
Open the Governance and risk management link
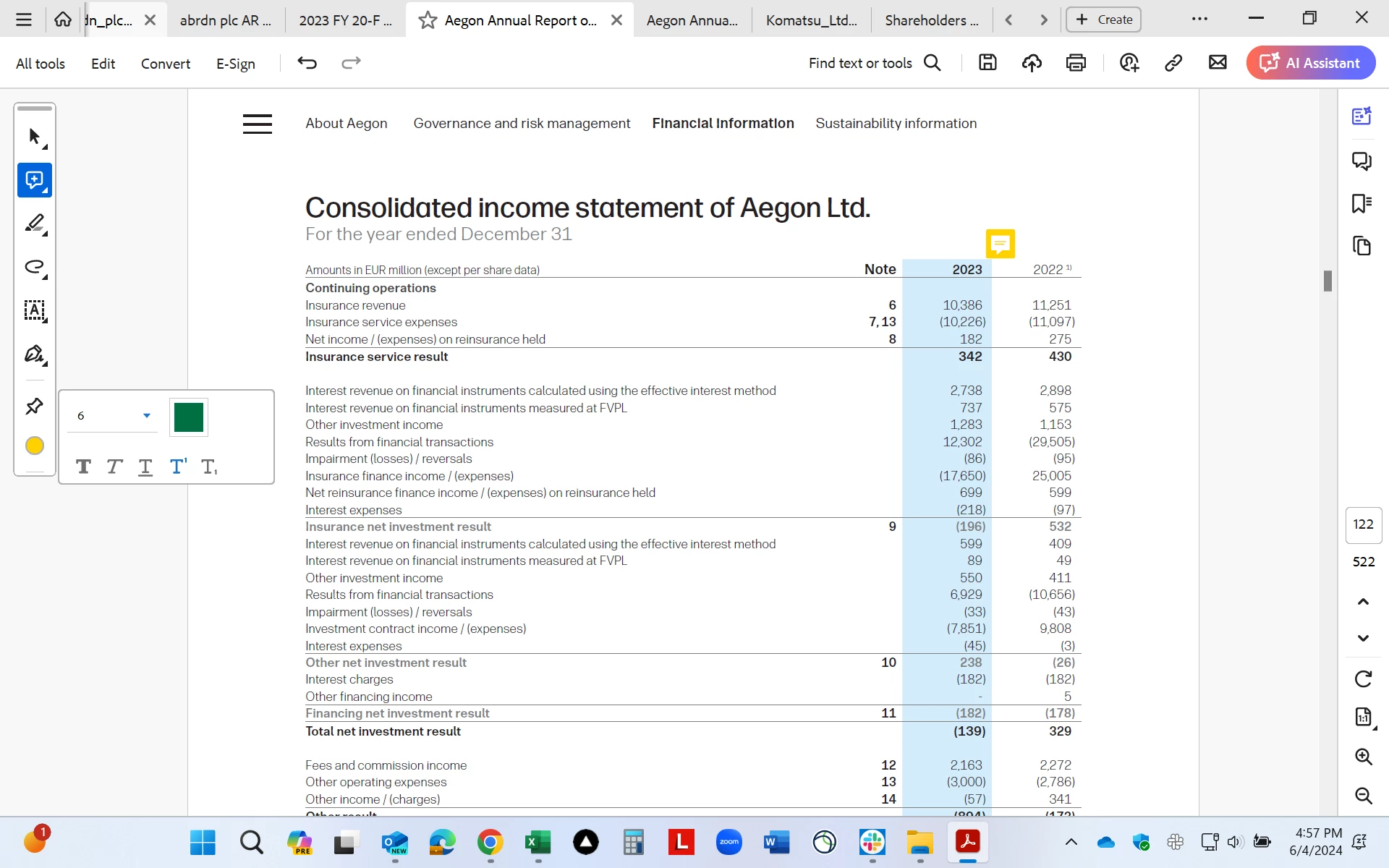522,124
